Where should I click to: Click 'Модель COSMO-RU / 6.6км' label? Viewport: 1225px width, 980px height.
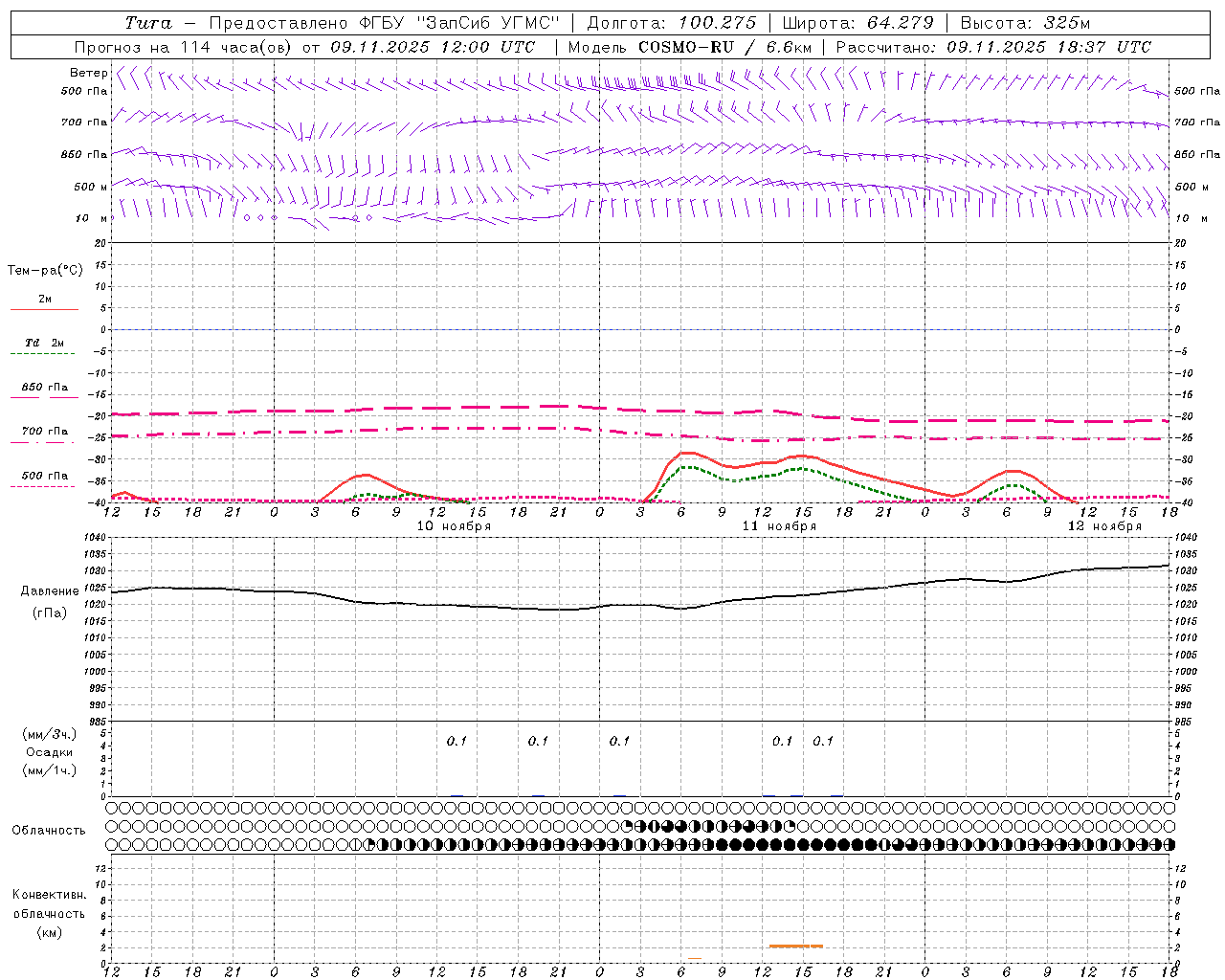(690, 47)
